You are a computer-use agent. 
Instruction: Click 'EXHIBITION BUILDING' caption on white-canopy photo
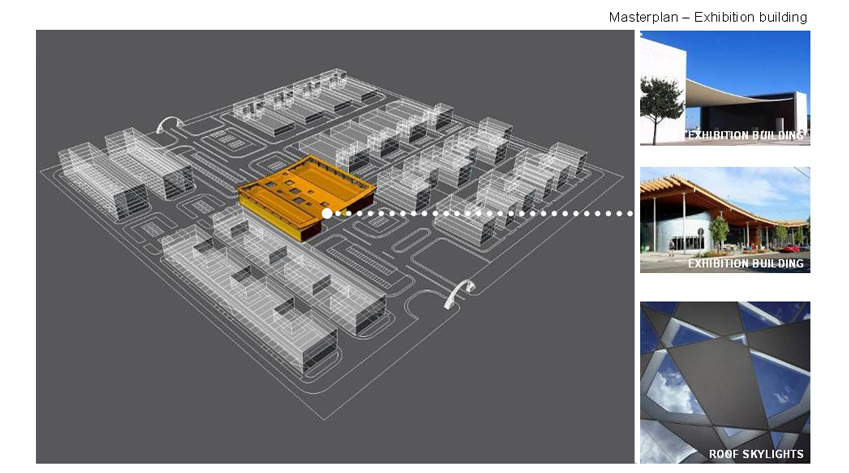point(746,135)
